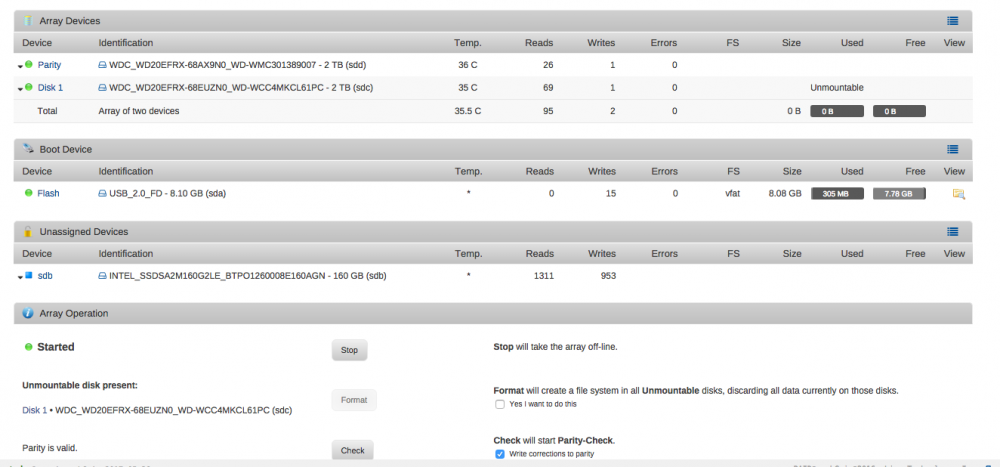1000x467 pixels.
Task: Expand the Parity device dropdown arrow
Action: pos(20,66)
